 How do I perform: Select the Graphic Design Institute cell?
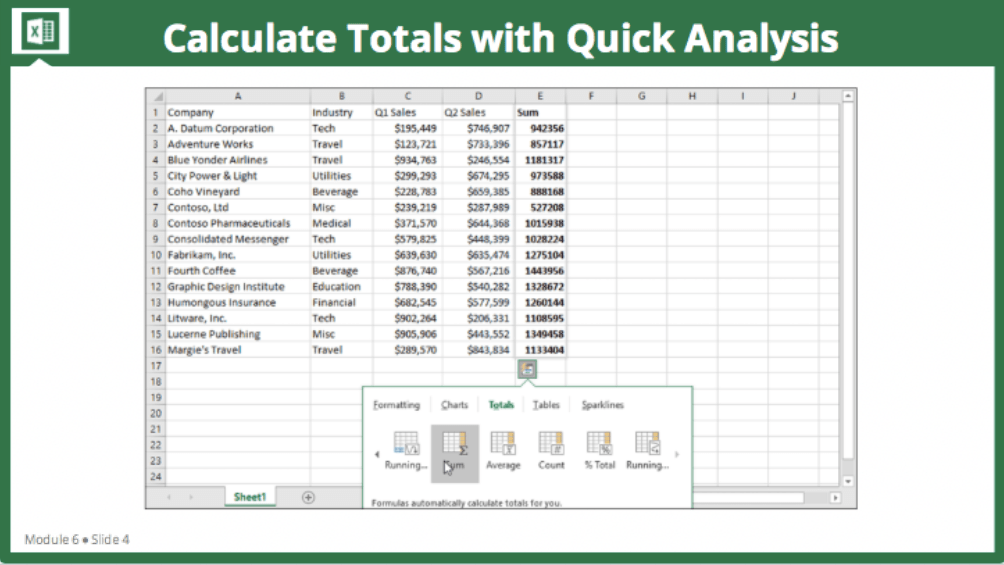pyautogui.click(x=238, y=286)
